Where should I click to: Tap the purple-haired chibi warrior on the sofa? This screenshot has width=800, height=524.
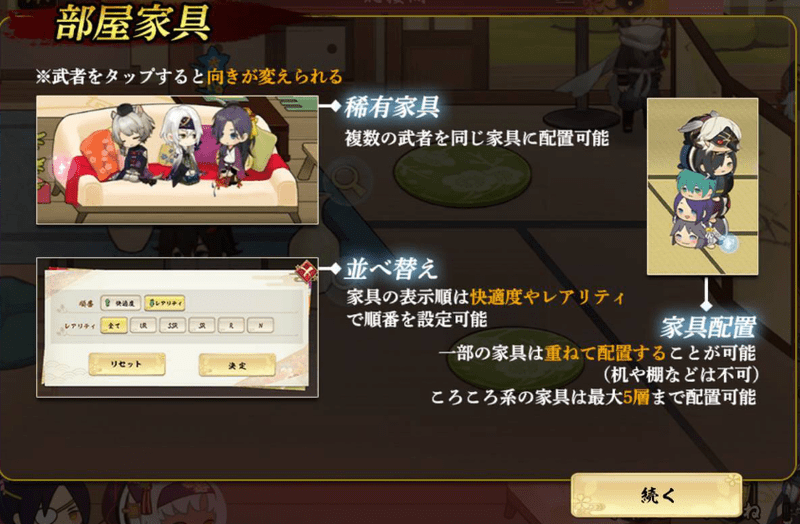click(x=233, y=147)
